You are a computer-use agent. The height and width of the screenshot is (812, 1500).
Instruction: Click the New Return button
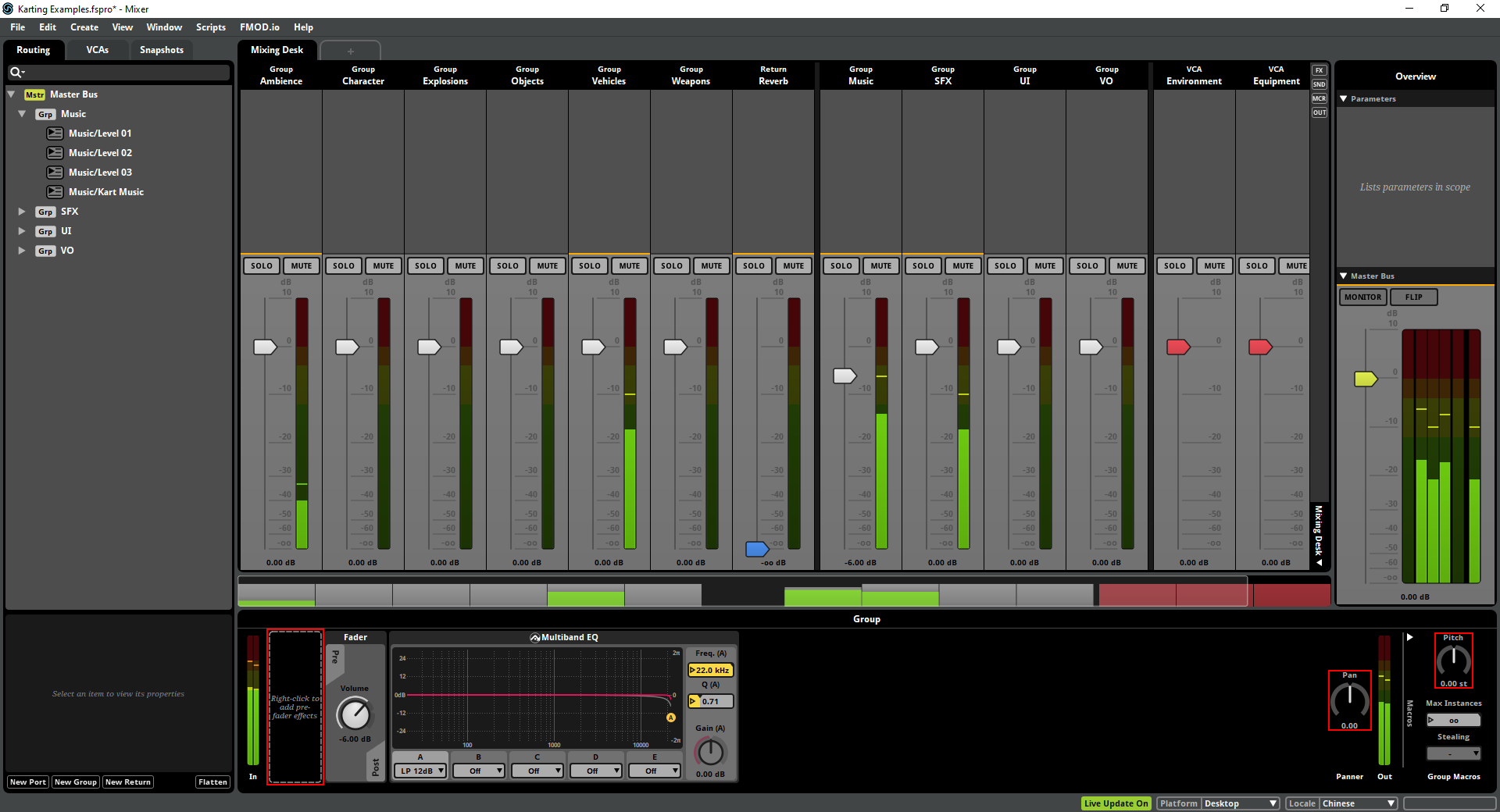[127, 782]
